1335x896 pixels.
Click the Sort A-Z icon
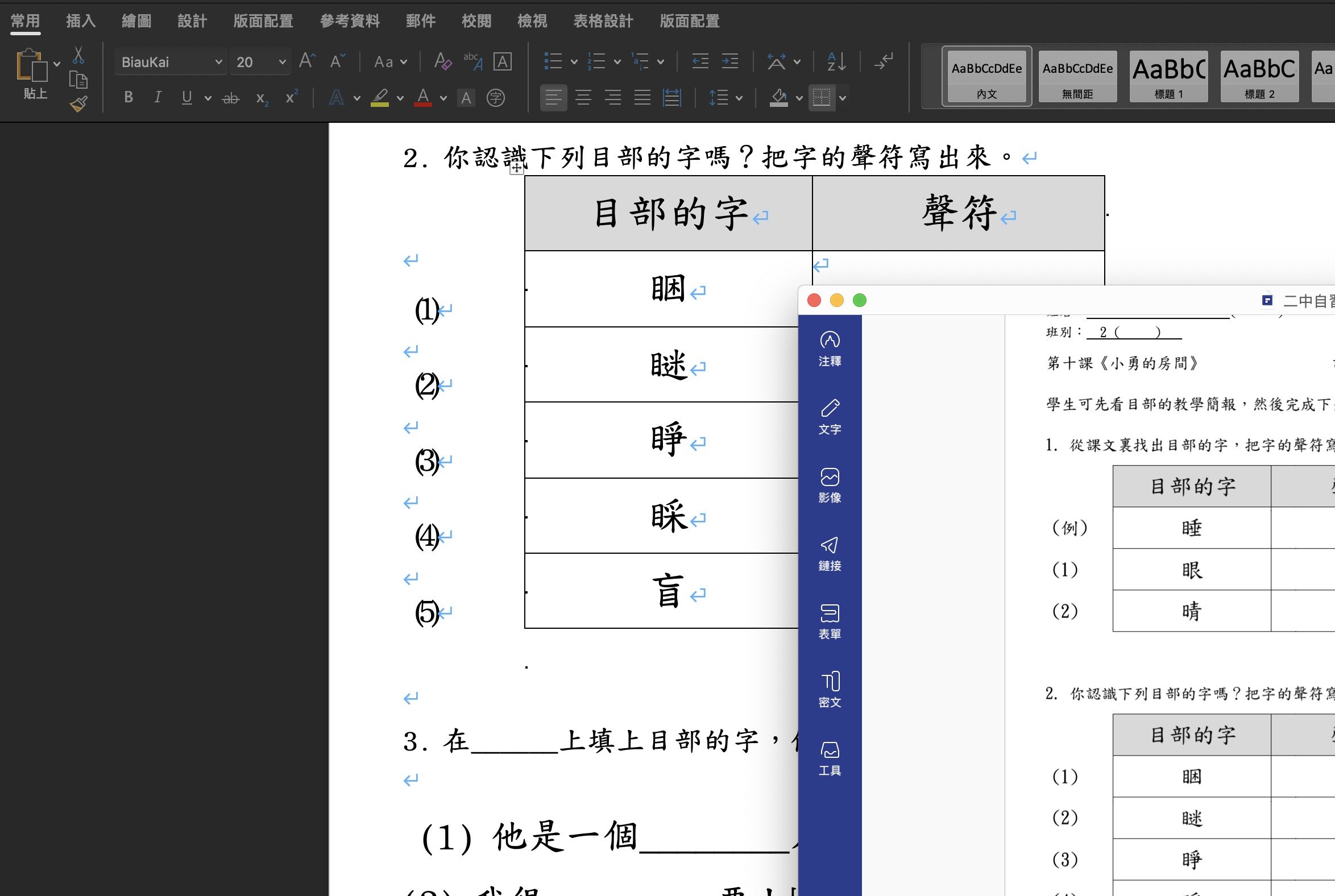(x=836, y=61)
